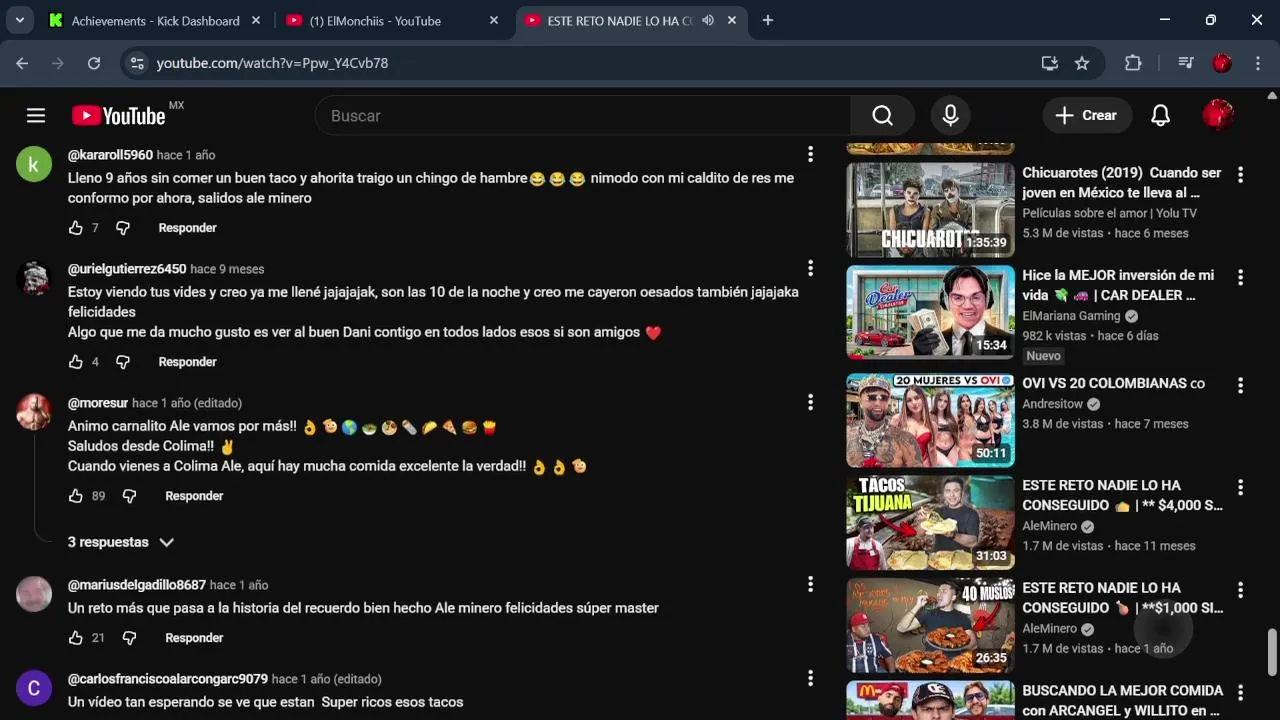Open the OVI VS 20 COLOMBIANAS thumbnail

point(930,420)
